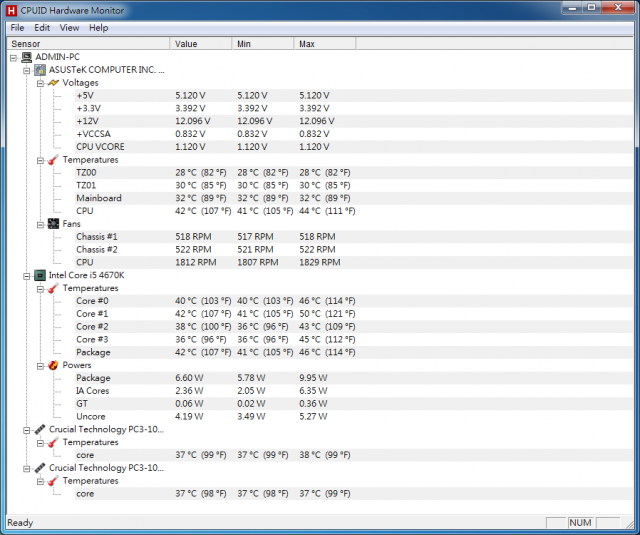Click the 9.95 W max package power
This screenshot has height=535, width=640.
pyautogui.click(x=313, y=378)
